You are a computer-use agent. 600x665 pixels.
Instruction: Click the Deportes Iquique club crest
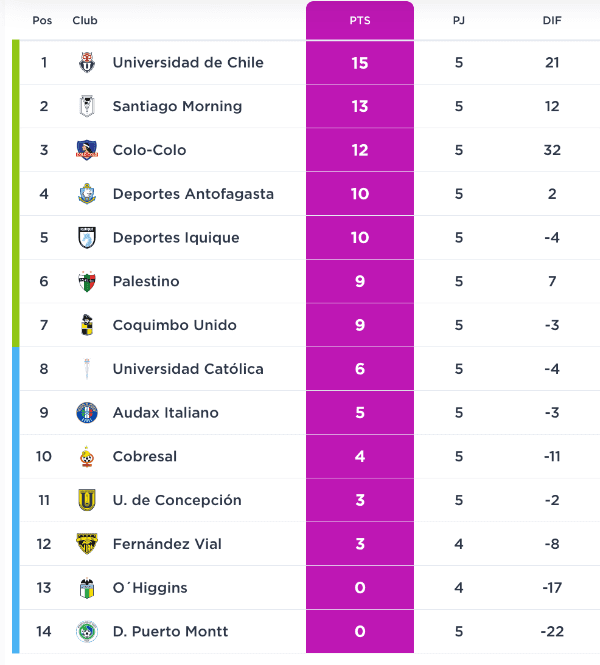point(87,238)
